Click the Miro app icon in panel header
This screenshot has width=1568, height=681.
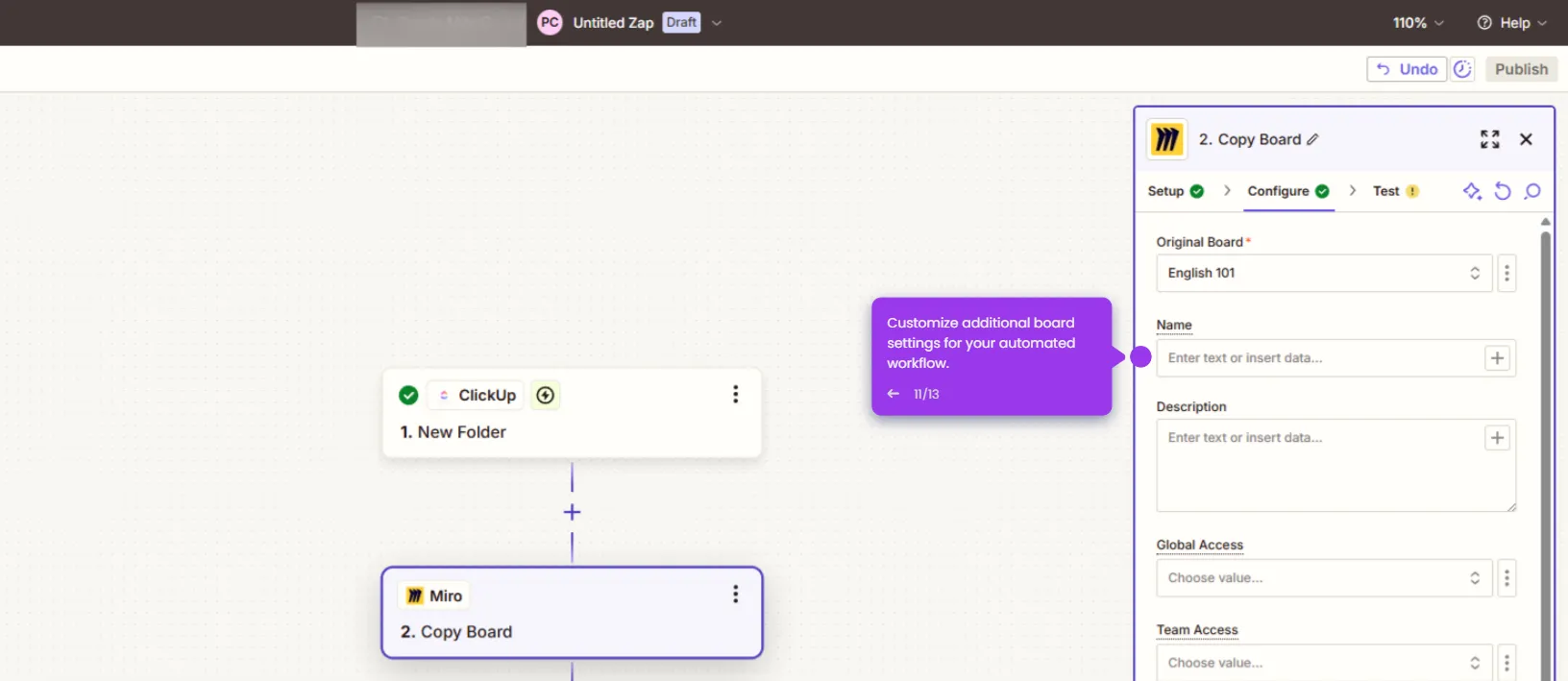coord(1167,139)
